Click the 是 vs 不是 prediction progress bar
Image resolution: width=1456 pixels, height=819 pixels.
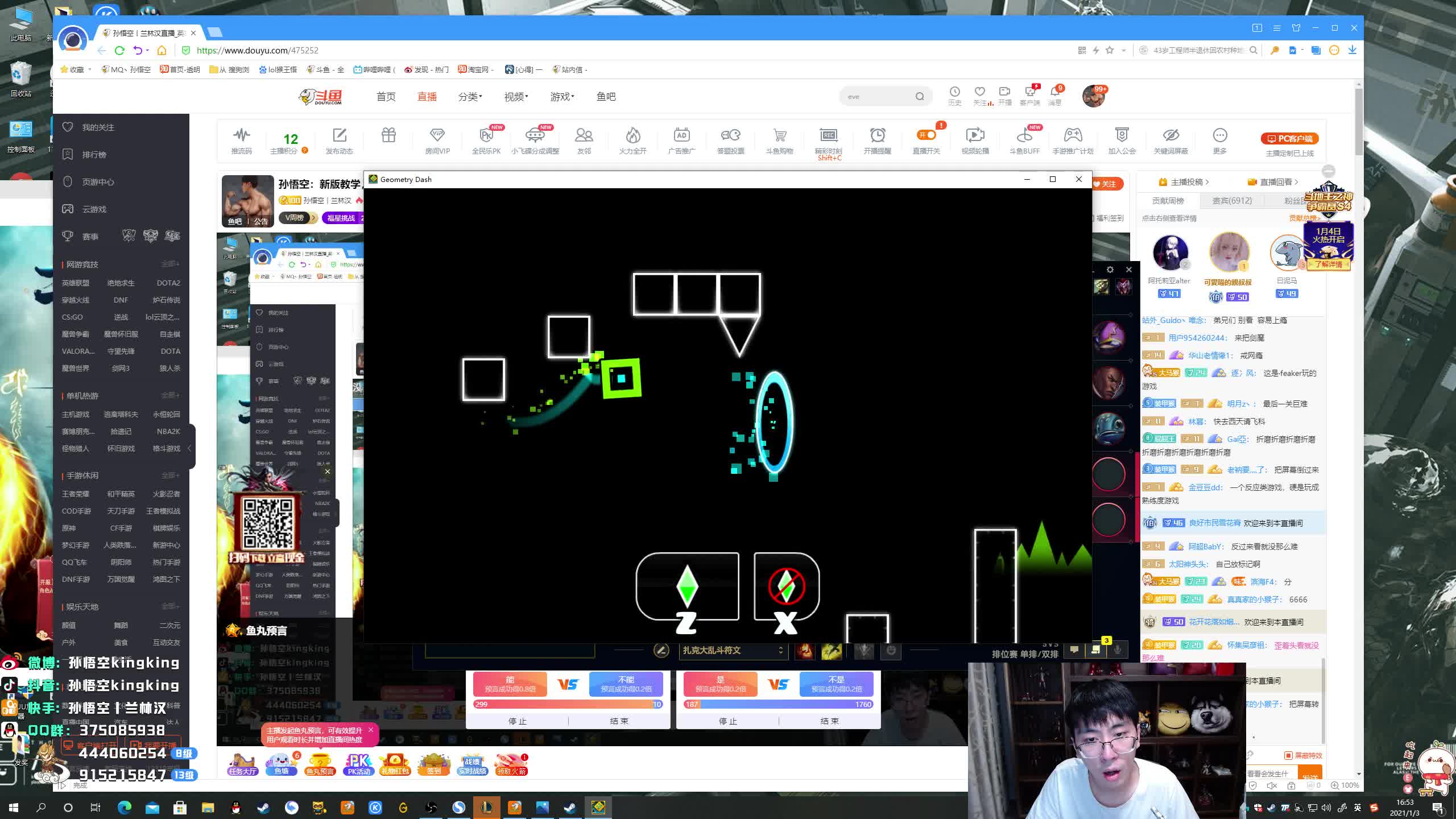pos(778,704)
